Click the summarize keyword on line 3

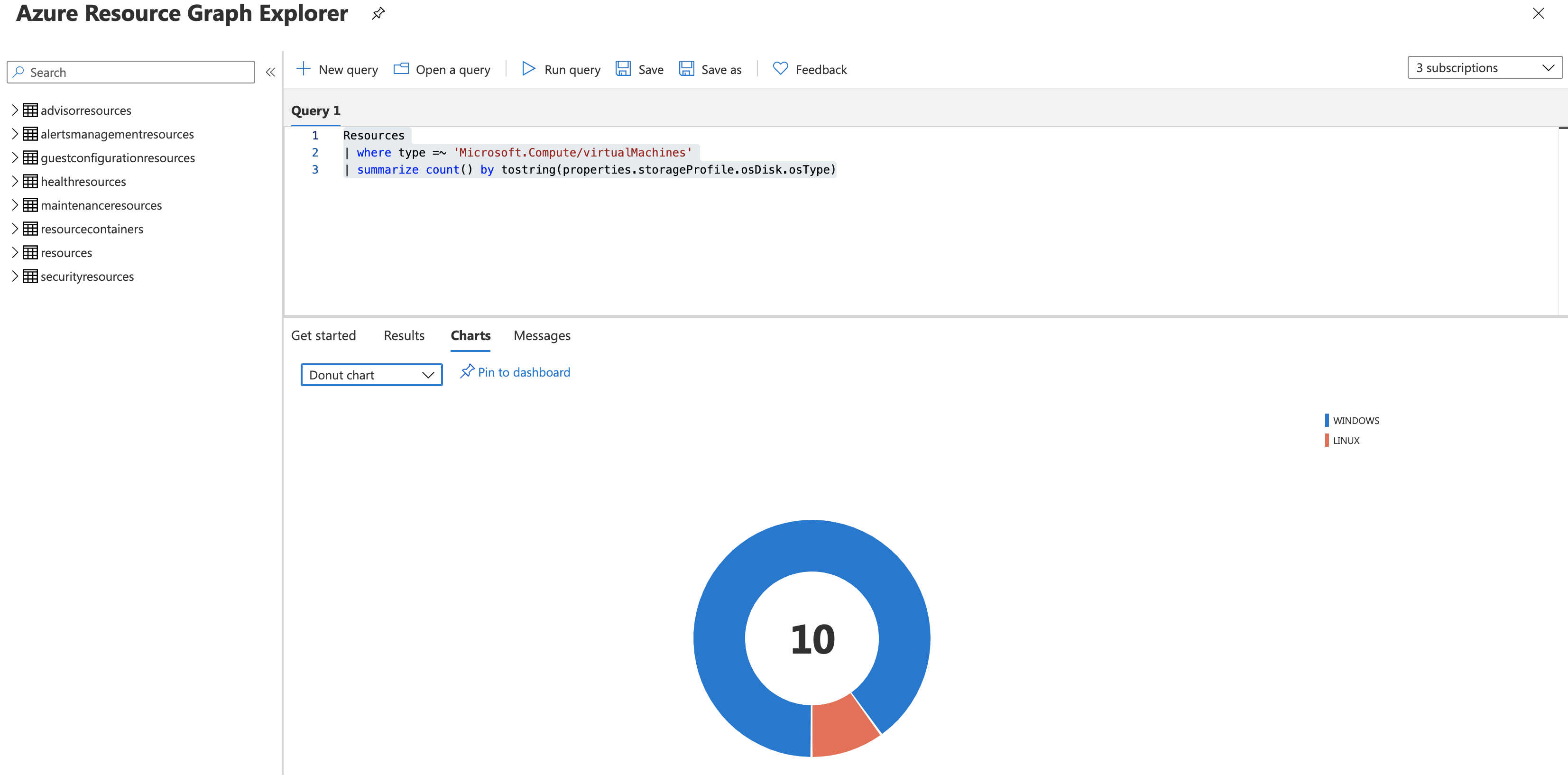388,169
